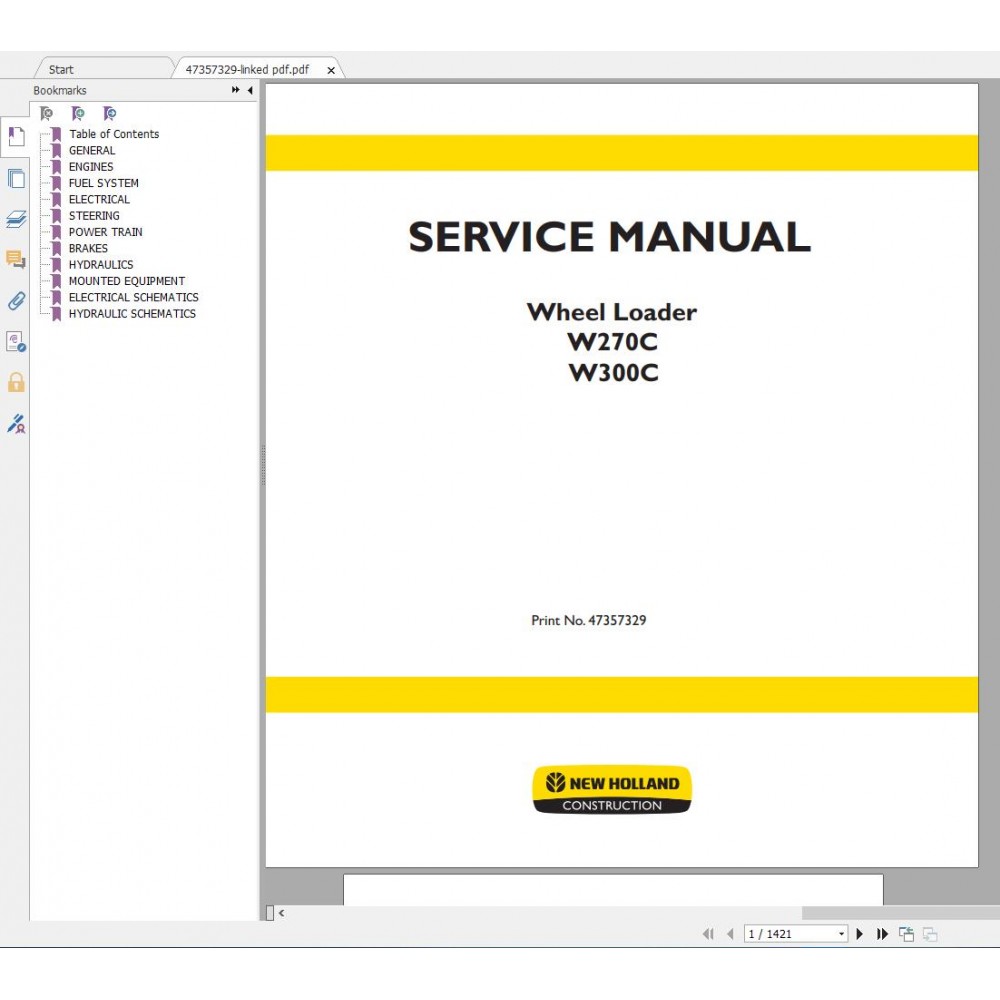Open the Page Thumbnails sidebar icon

tap(16, 179)
